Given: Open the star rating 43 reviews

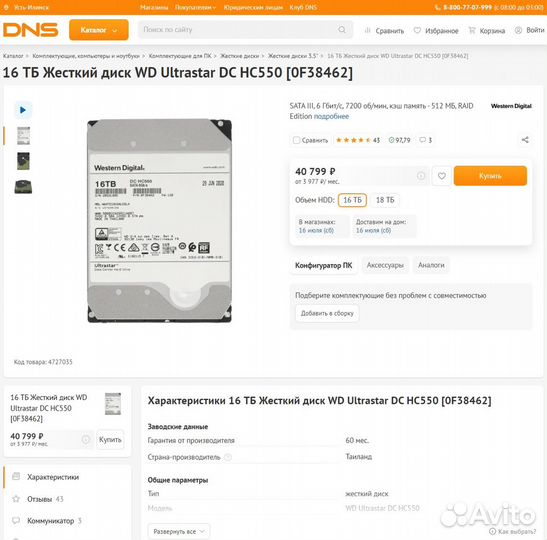Looking at the screenshot, I should (x=358, y=140).
